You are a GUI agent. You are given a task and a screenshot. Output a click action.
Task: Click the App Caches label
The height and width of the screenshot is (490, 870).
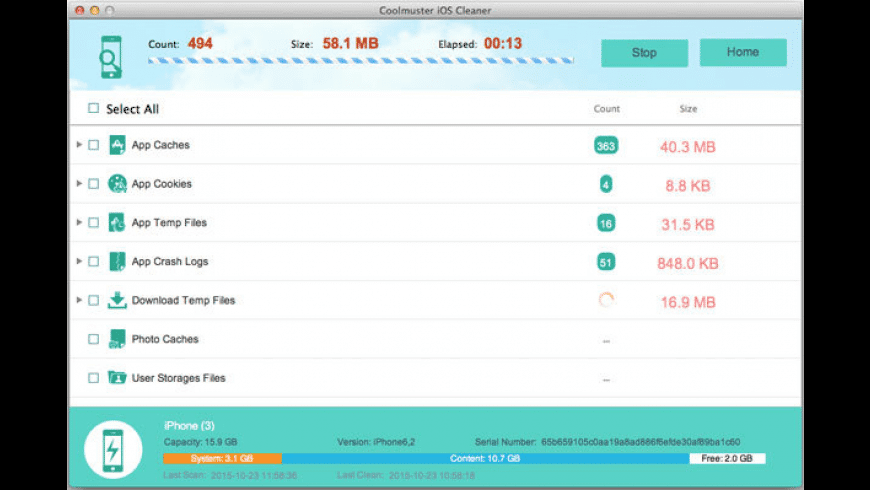coord(160,145)
